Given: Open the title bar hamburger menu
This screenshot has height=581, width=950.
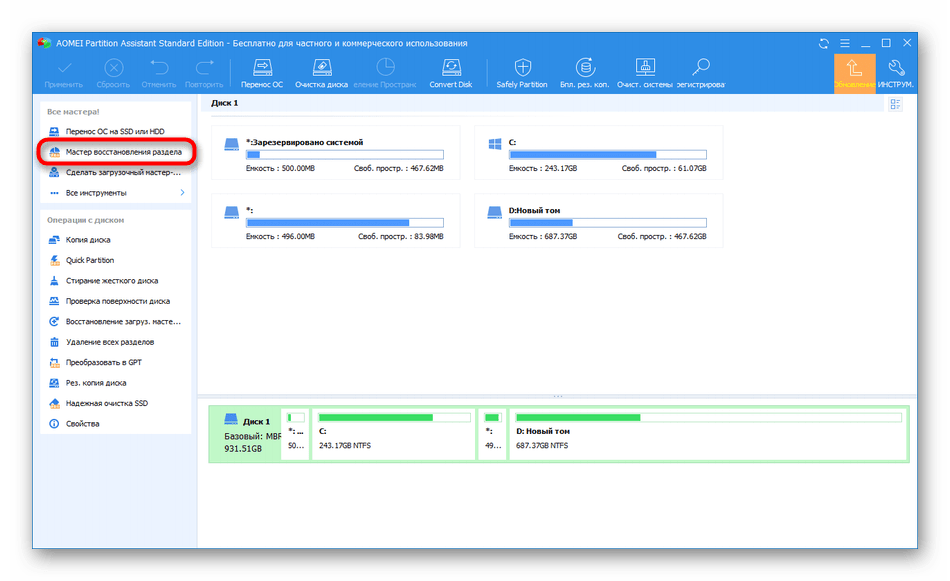Looking at the screenshot, I should pos(845,43).
